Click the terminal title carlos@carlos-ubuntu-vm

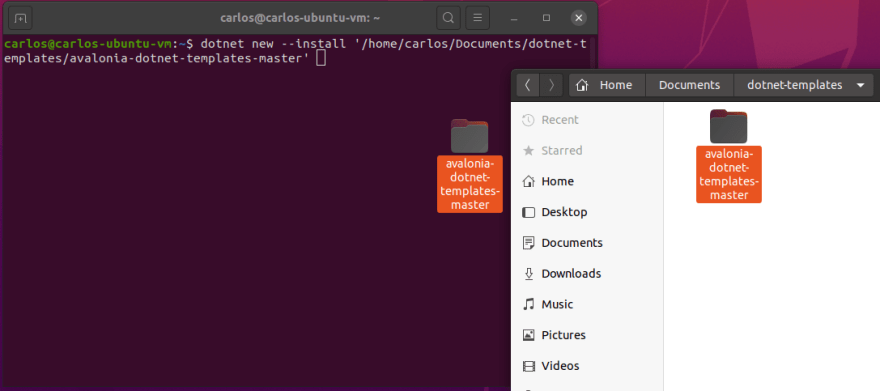click(x=300, y=18)
